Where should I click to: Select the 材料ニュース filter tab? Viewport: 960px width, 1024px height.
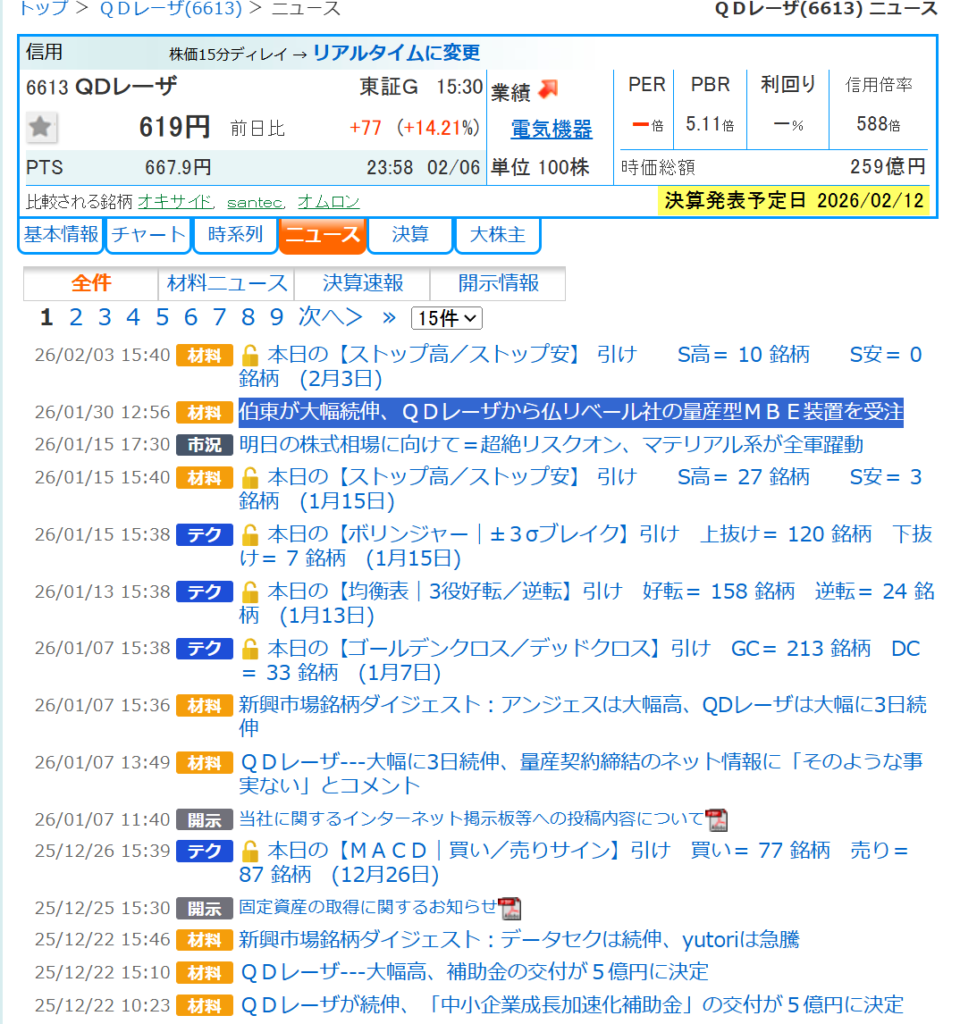226,283
